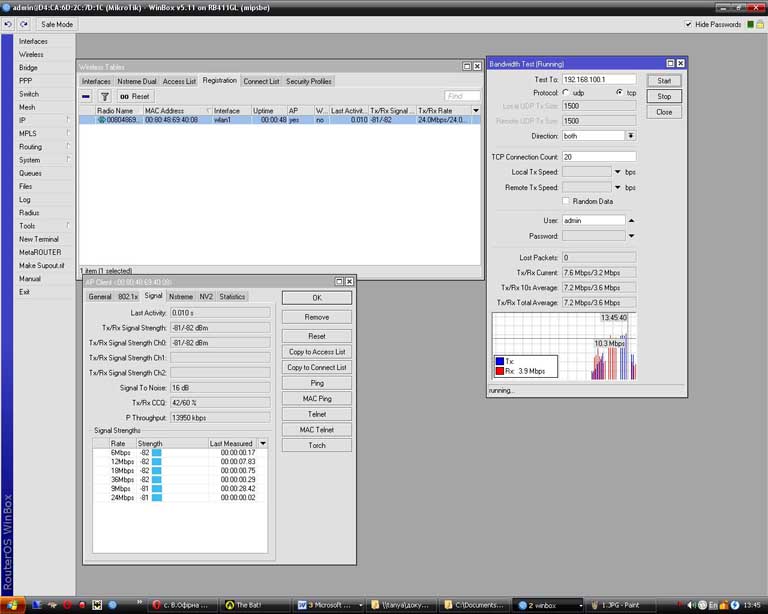Image resolution: width=768 pixels, height=614 pixels.
Task: Click the undo arrow in WinBox toolbar
Action: tap(8, 24)
